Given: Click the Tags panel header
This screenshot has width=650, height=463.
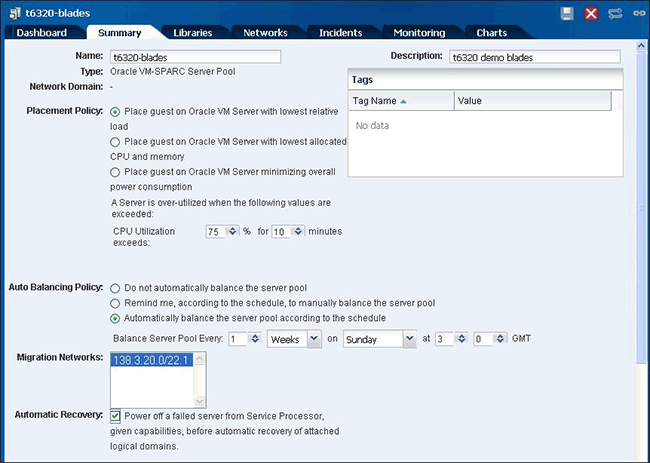Looking at the screenshot, I should coord(485,80).
